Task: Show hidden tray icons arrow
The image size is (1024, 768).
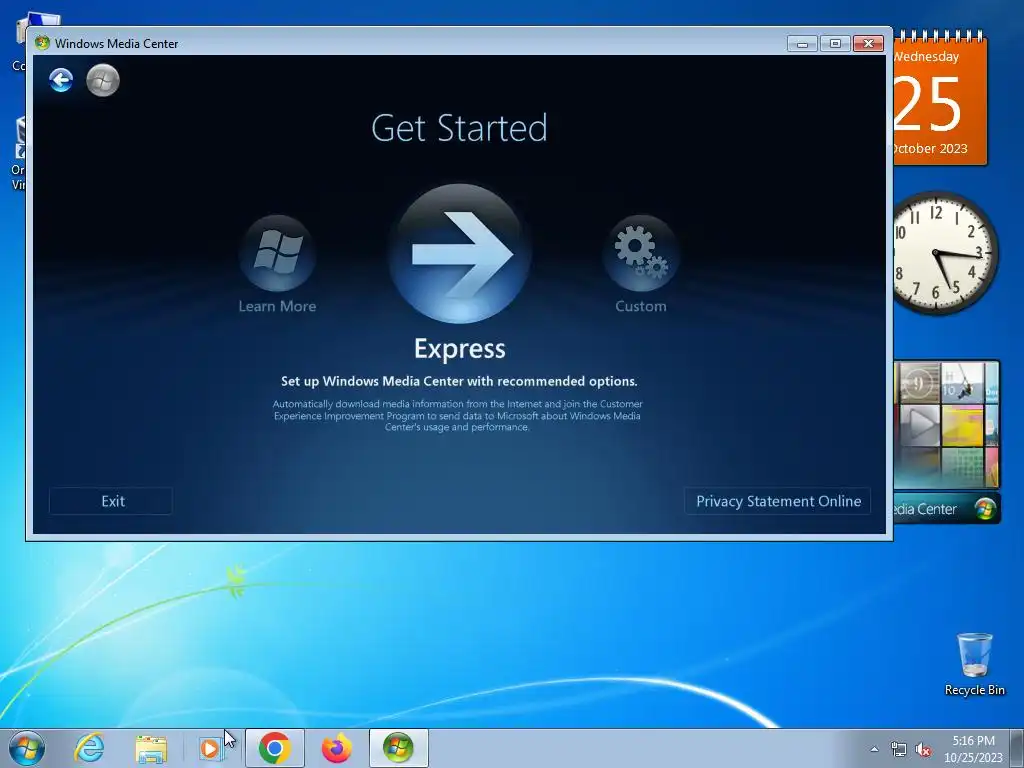Action: (874, 750)
